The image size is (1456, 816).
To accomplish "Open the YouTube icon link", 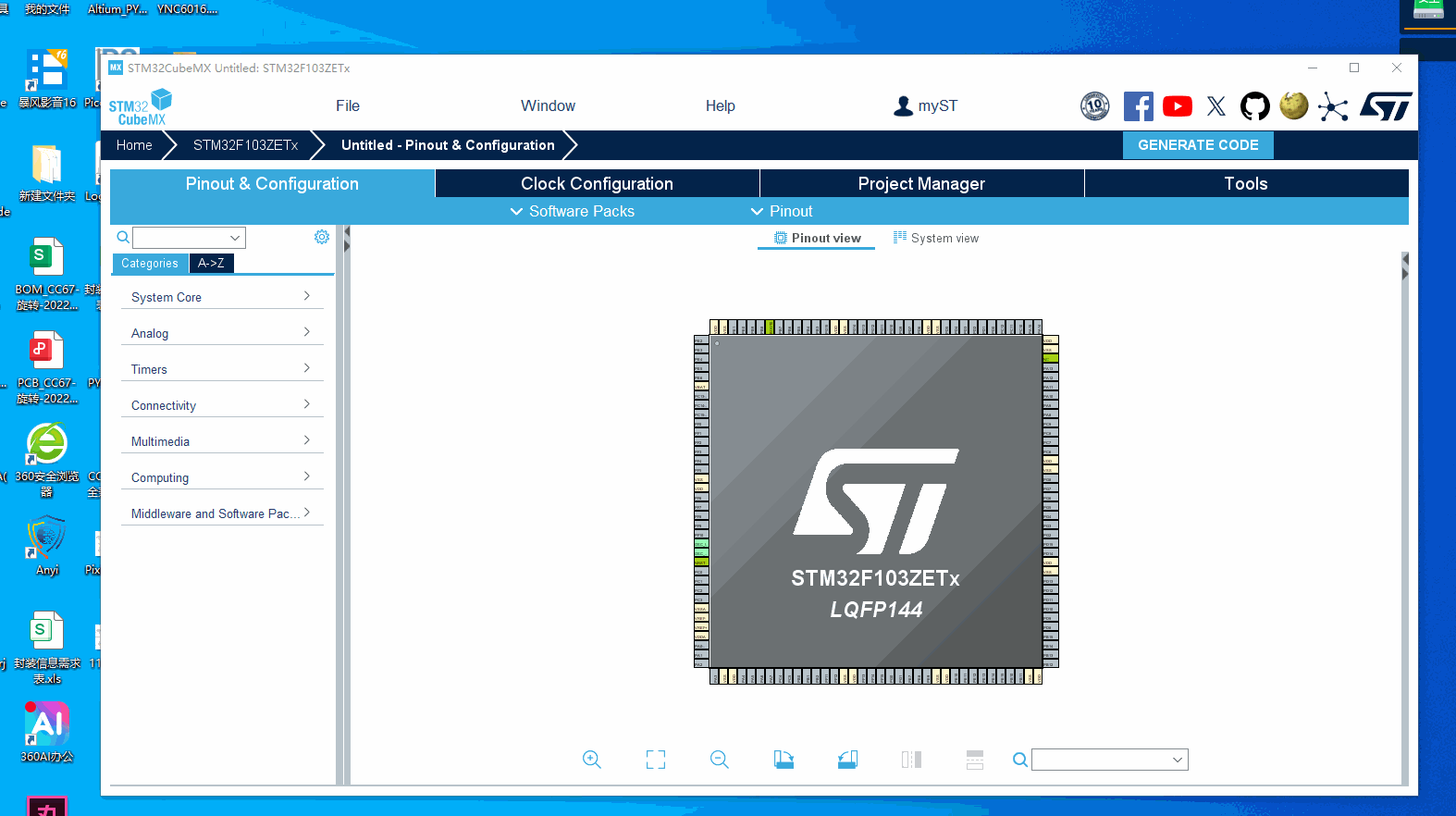I will tap(1178, 106).
